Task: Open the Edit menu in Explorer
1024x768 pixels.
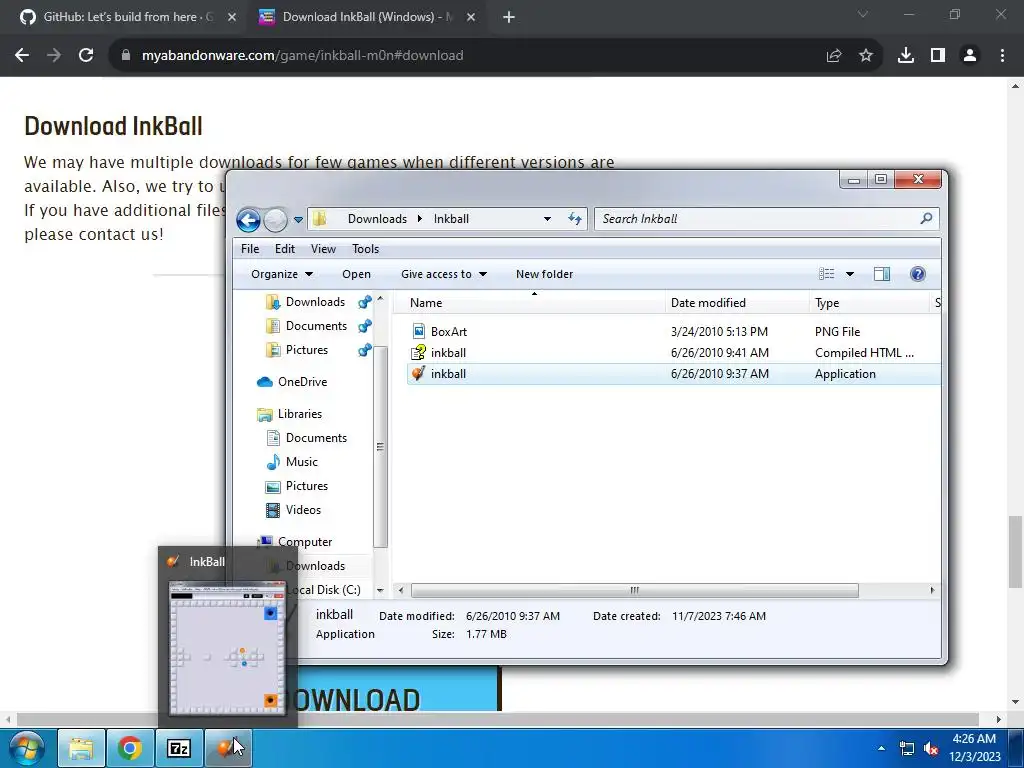Action: click(285, 249)
